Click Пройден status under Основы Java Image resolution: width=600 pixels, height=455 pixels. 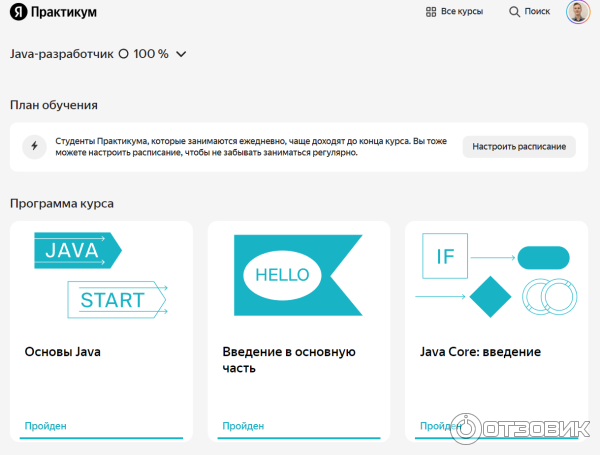[x=45, y=426]
